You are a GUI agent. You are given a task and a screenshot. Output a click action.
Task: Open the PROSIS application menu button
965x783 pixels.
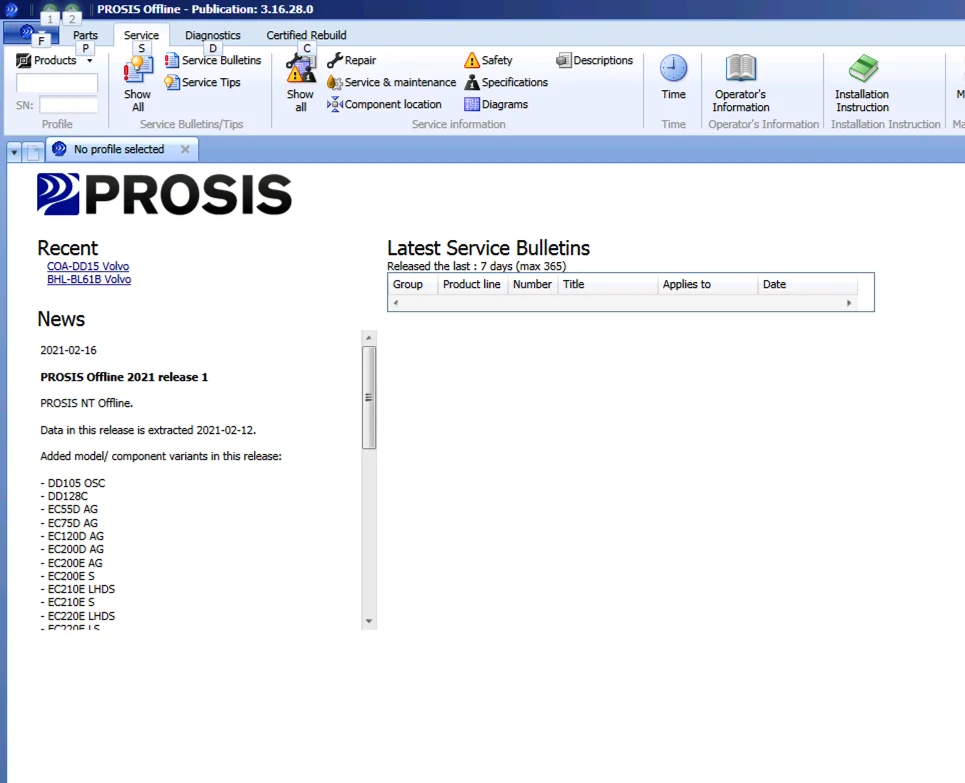(30, 32)
